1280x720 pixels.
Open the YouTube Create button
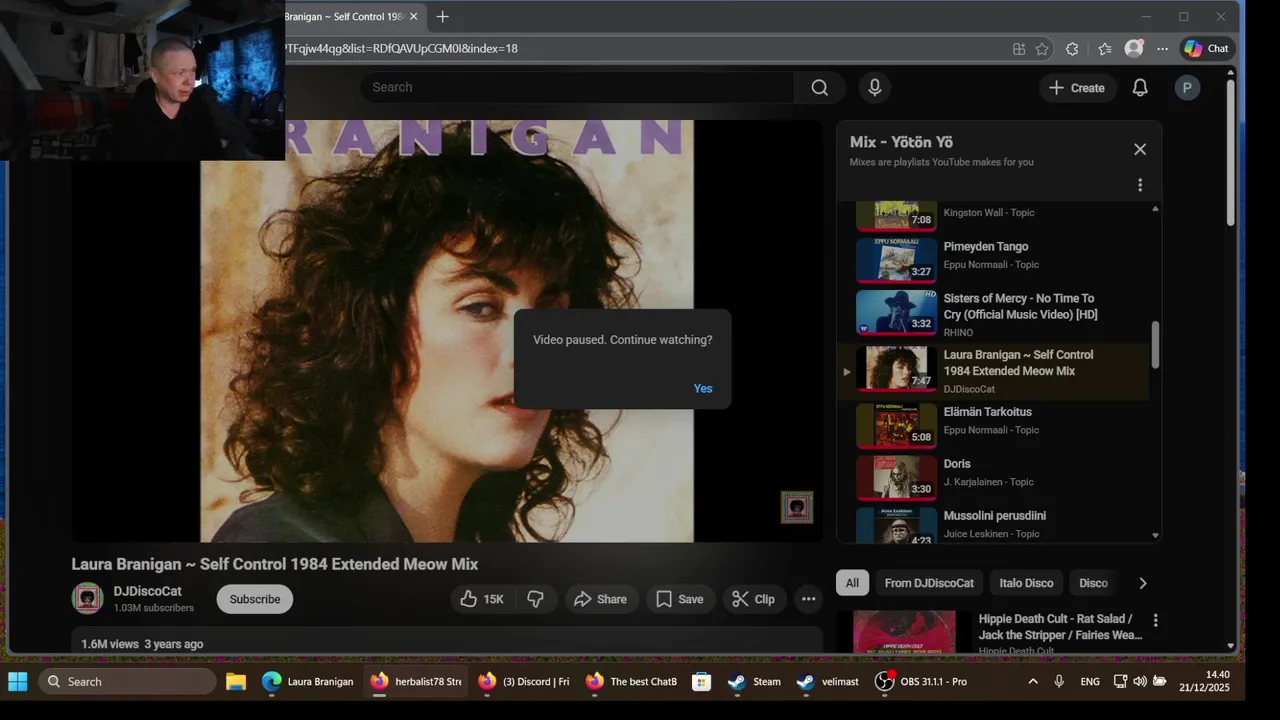pos(1076,88)
